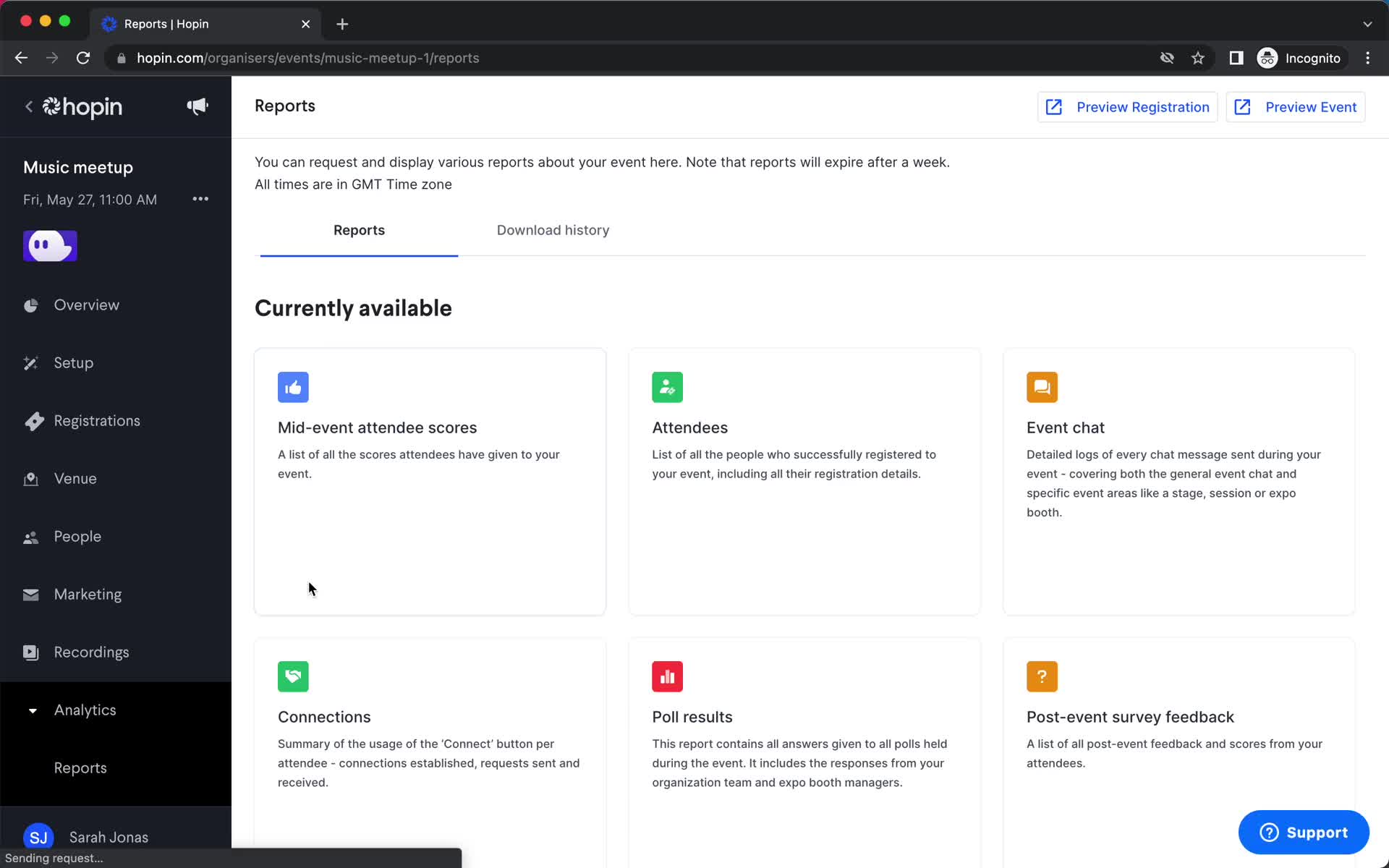Click the Post-event survey feedback icon

[1043, 676]
